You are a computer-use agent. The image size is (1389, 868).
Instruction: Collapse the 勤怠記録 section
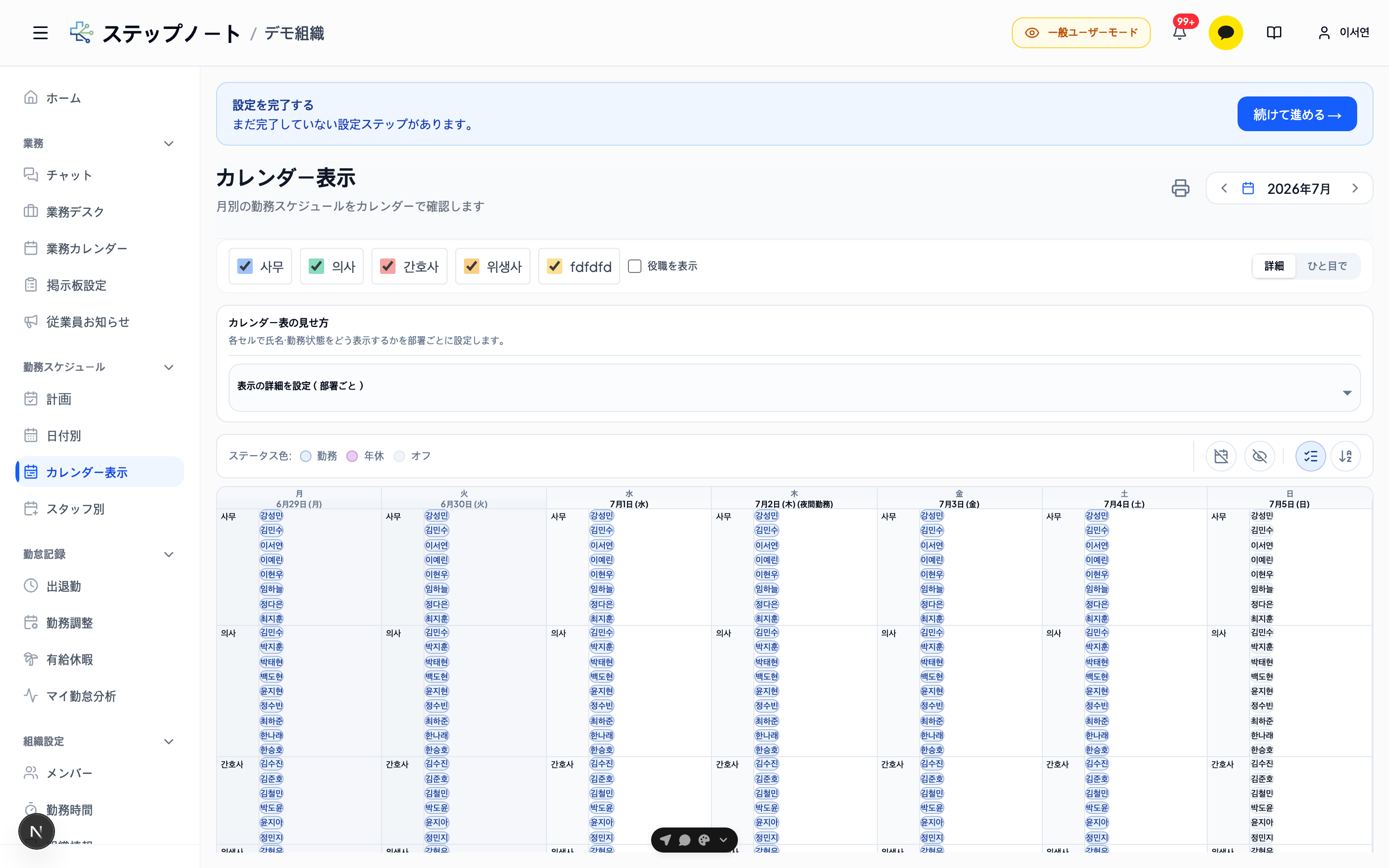[169, 555]
